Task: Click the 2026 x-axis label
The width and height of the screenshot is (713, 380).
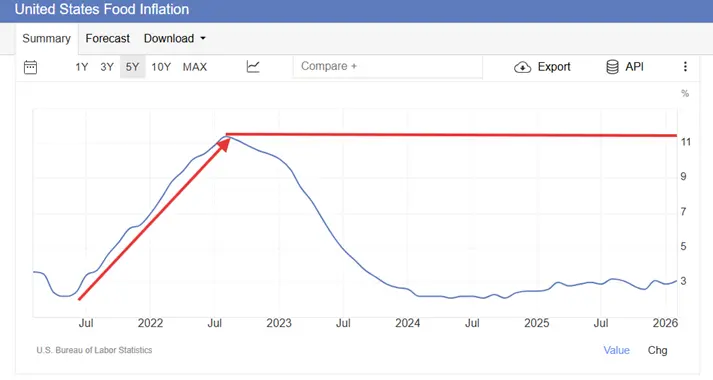Action: 665,323
